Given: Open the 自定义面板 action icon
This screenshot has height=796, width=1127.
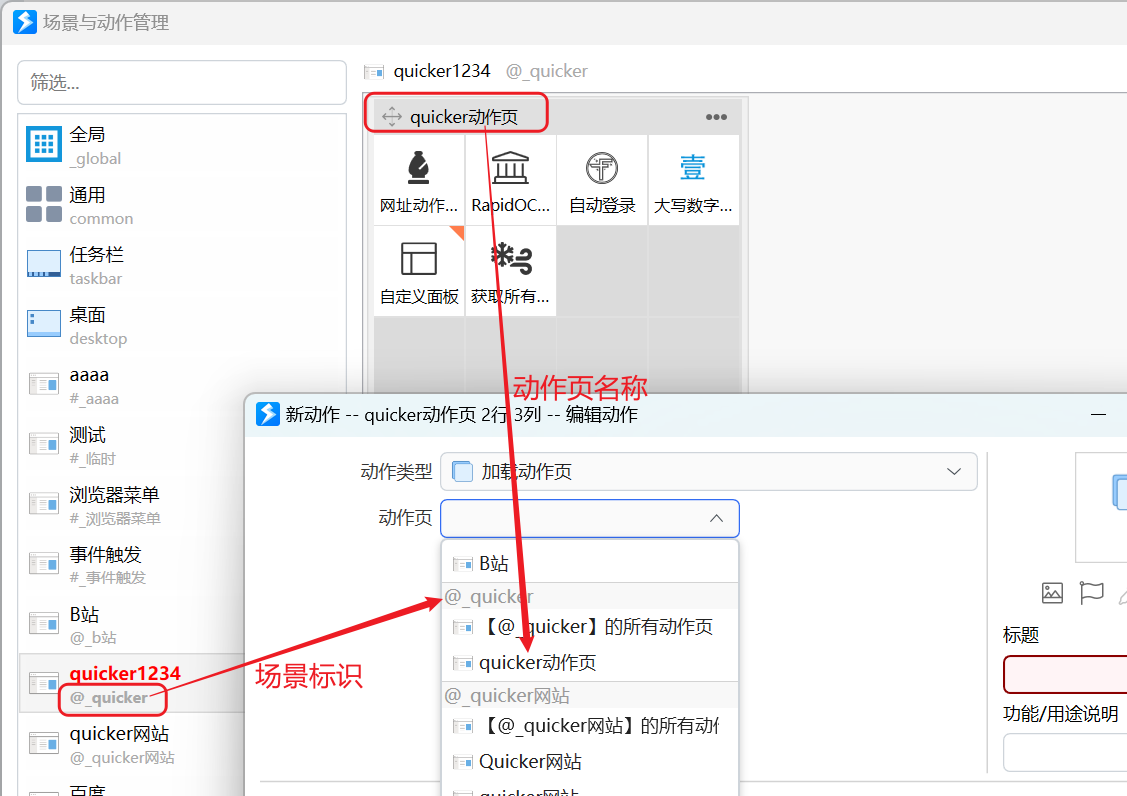Looking at the screenshot, I should (419, 258).
